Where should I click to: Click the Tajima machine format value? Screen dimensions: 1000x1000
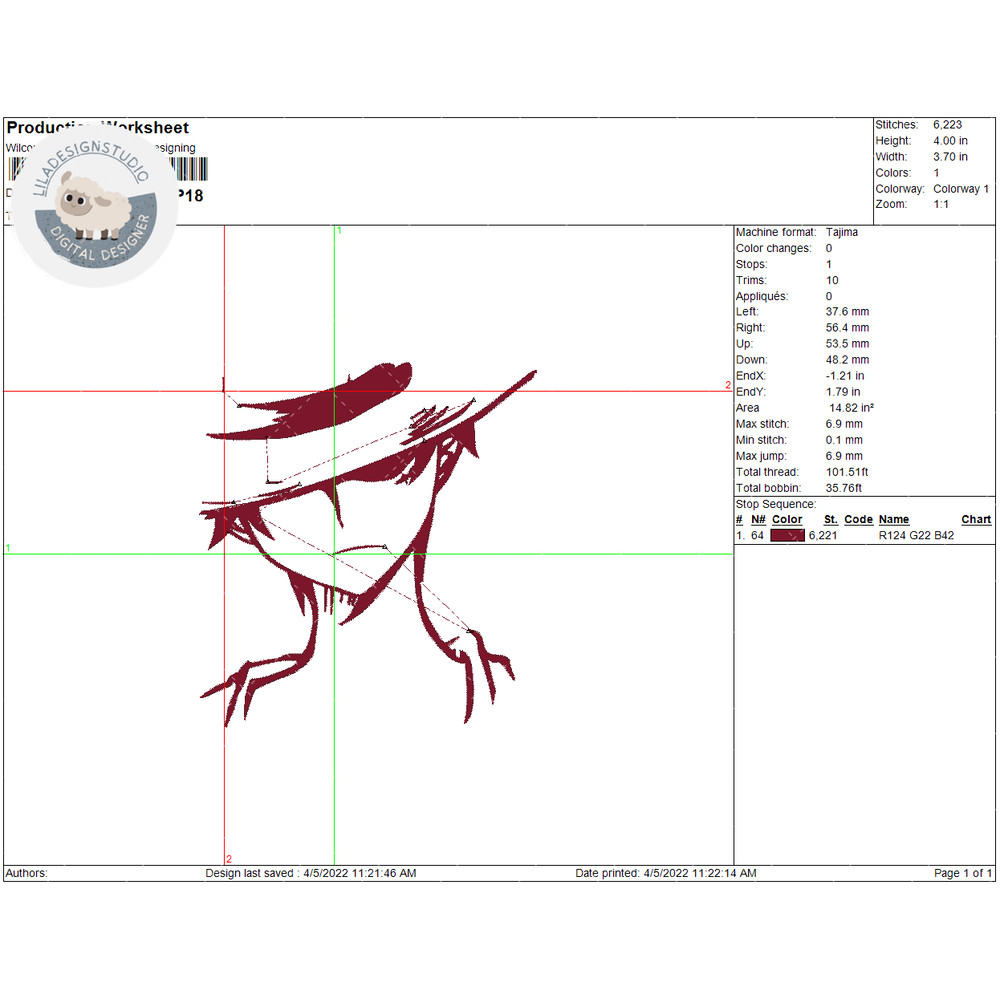pyautogui.click(x=841, y=232)
